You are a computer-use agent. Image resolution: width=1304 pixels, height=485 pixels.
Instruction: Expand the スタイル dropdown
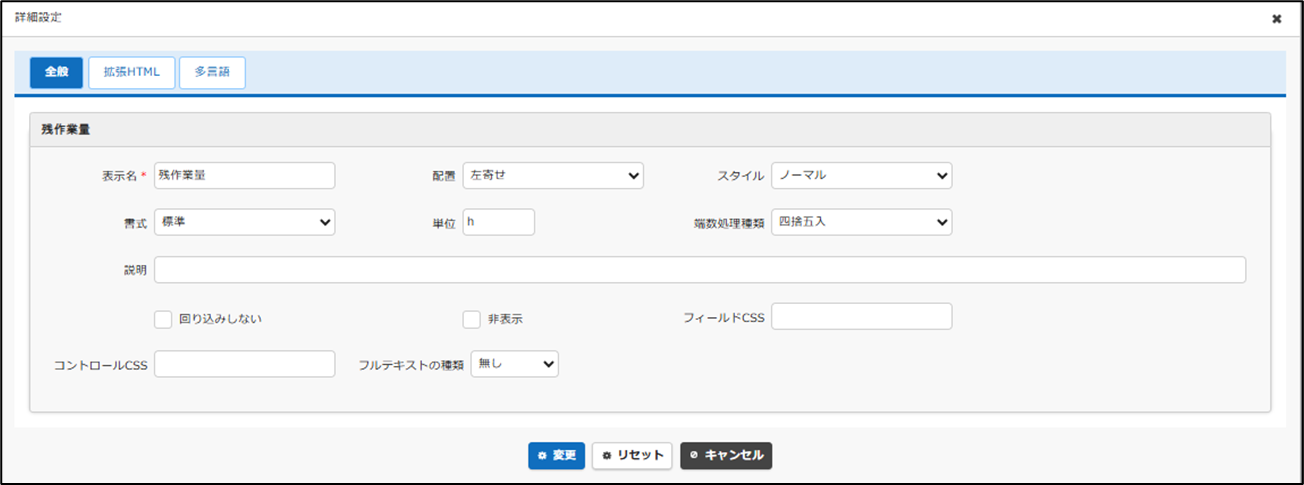click(x=861, y=175)
